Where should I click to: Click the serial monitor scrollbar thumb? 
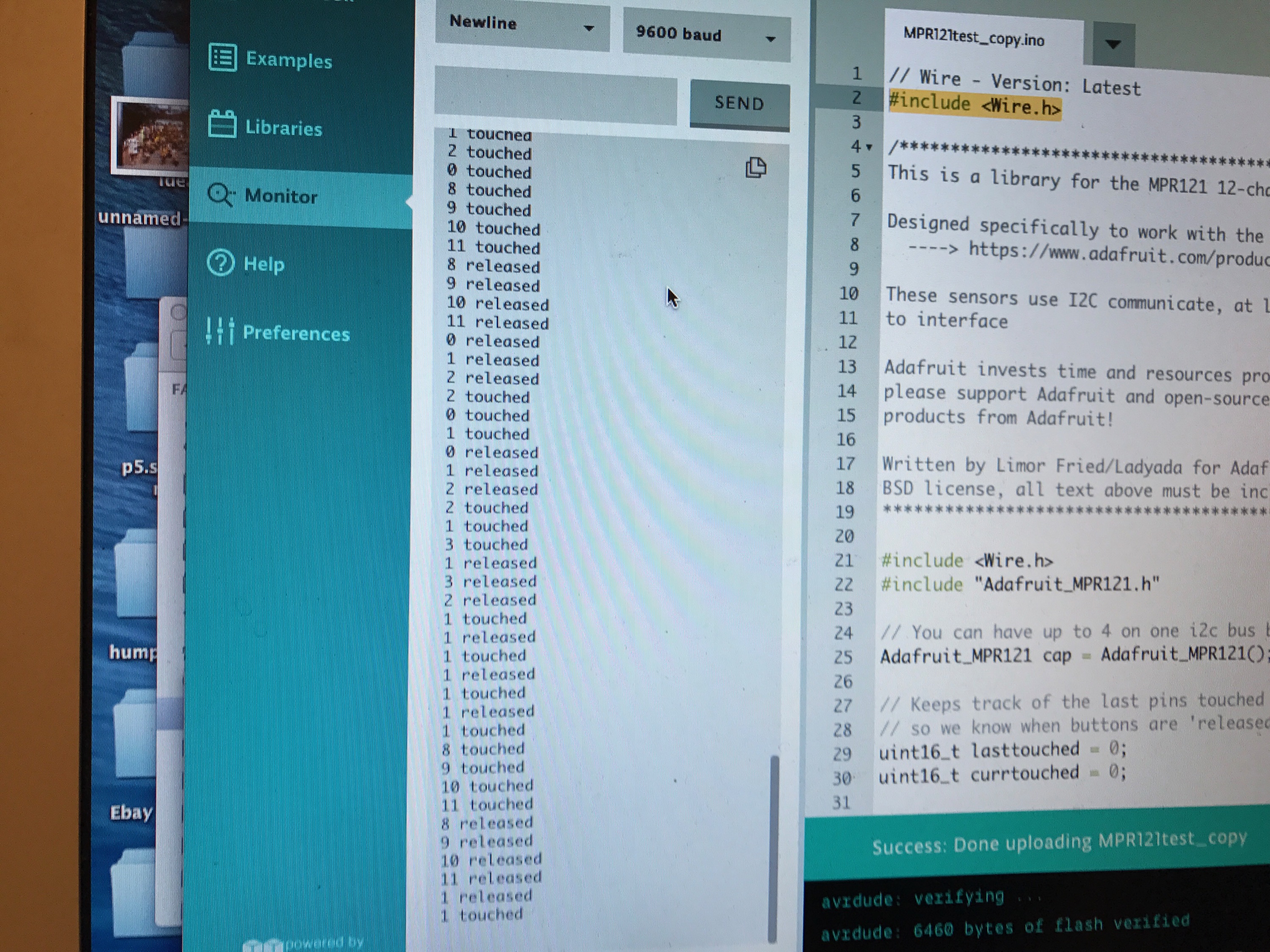click(773, 849)
